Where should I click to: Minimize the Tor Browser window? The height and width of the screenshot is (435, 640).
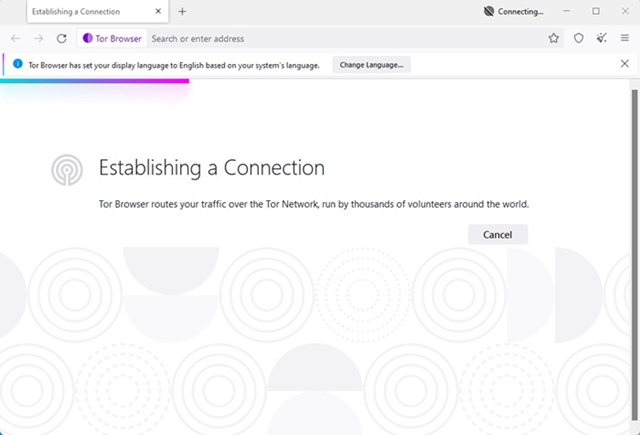click(566, 11)
